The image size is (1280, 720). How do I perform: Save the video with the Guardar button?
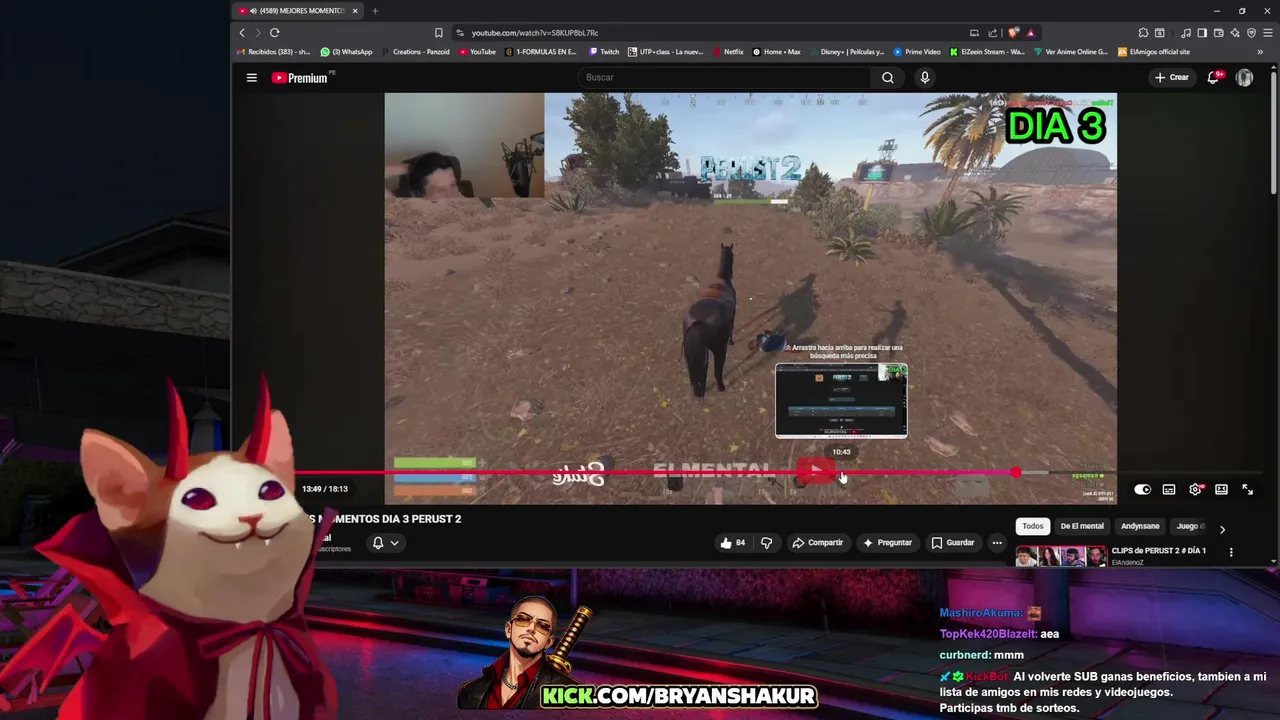(952, 543)
